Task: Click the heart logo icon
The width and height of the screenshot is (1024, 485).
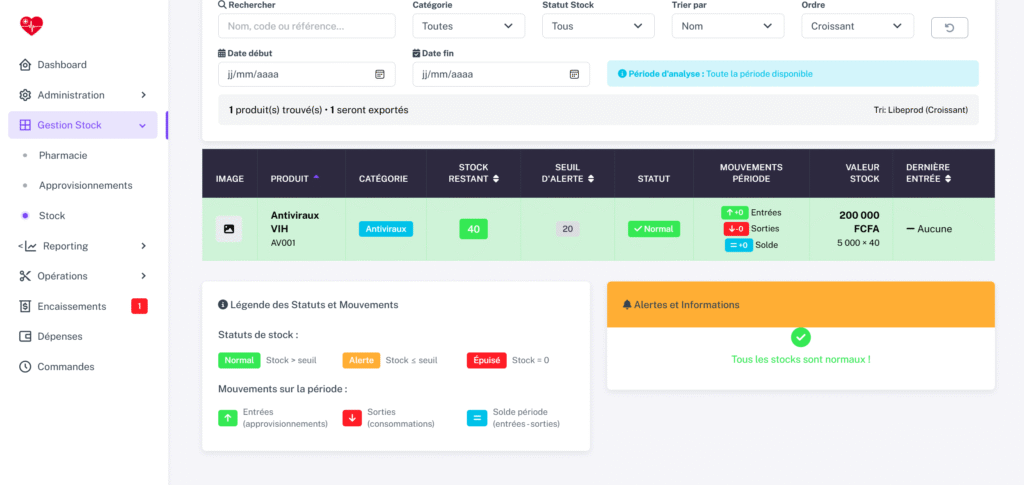Action: pos(32,26)
